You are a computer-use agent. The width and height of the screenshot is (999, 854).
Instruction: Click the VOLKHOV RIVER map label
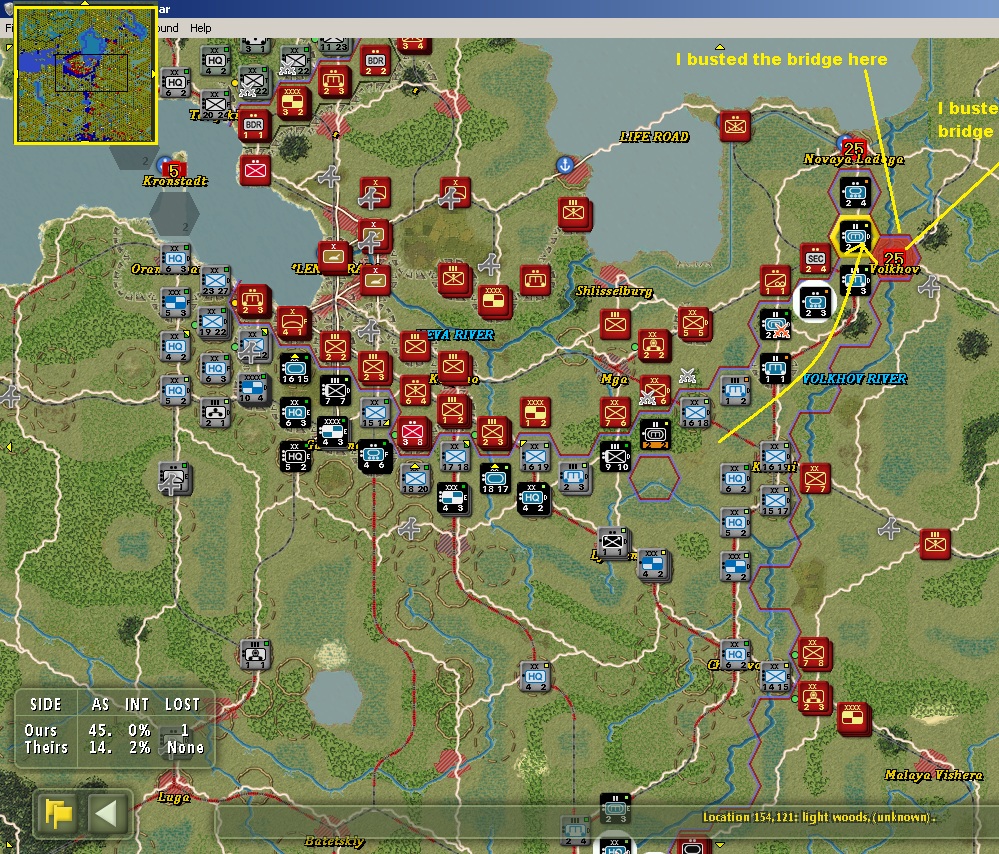tap(854, 379)
